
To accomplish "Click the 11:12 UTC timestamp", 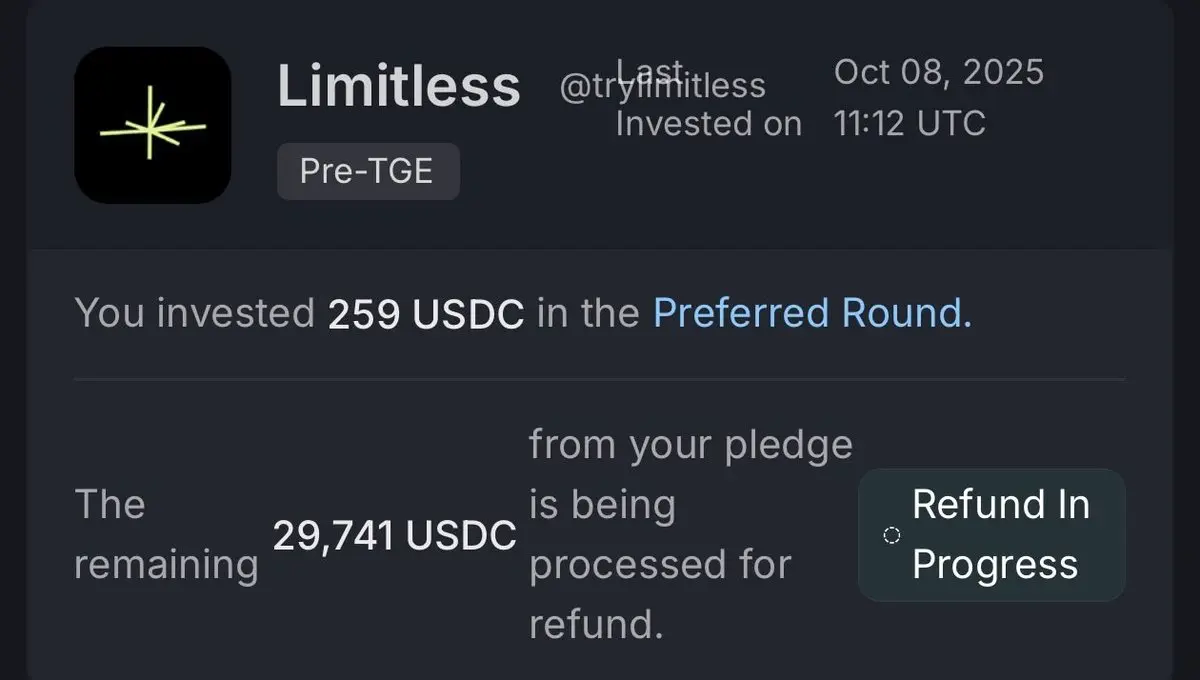I will click(x=909, y=123).
